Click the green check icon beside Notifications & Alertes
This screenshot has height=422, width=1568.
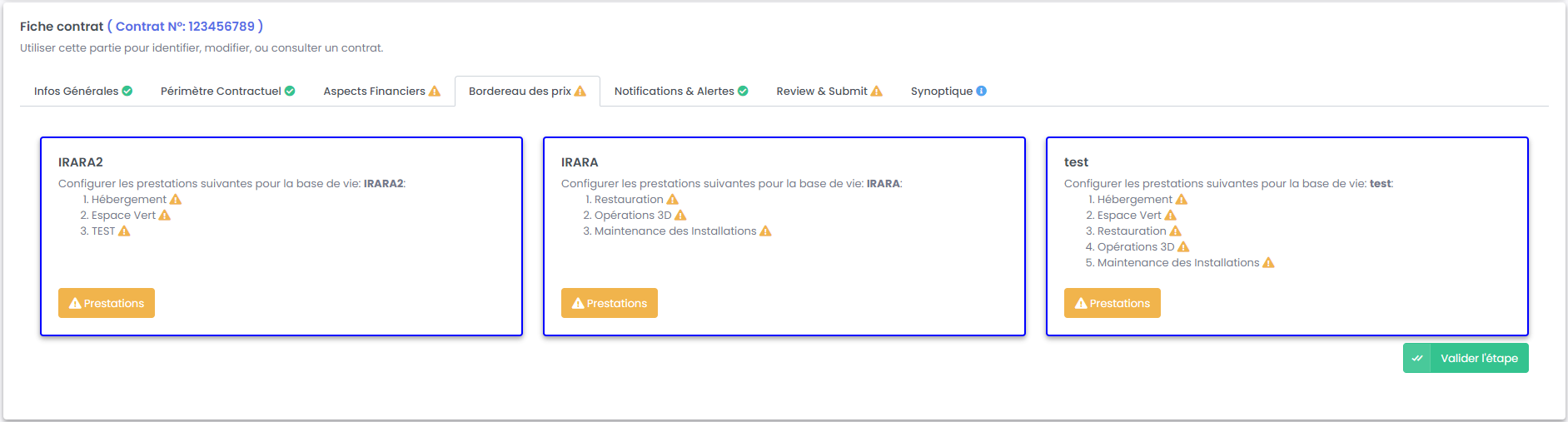(x=743, y=92)
